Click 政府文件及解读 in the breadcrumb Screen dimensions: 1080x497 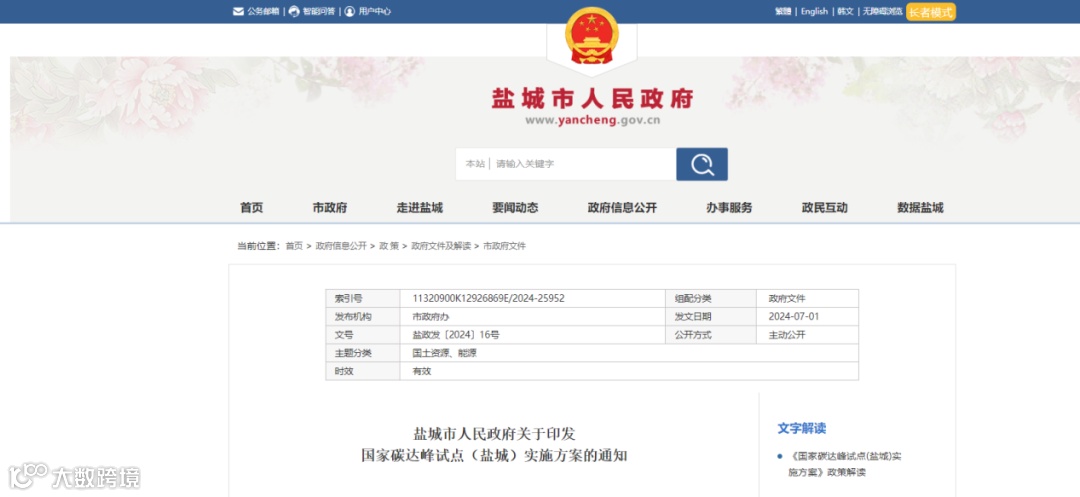click(x=441, y=246)
